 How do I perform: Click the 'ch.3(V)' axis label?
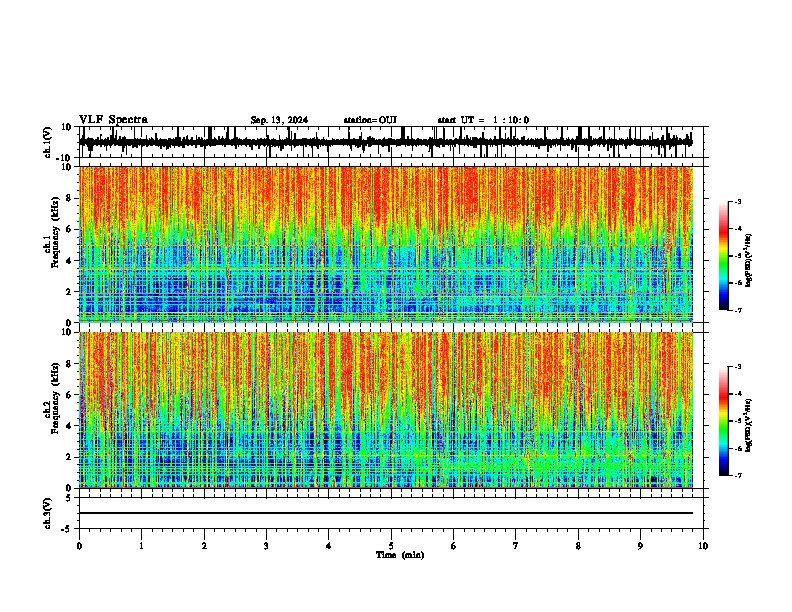coord(48,513)
